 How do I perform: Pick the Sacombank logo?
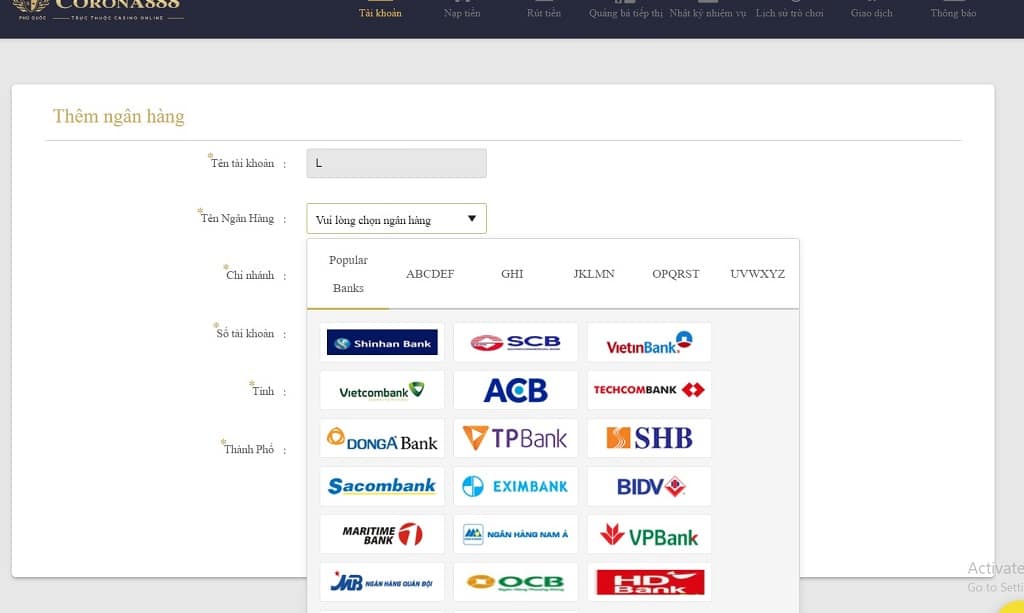382,486
